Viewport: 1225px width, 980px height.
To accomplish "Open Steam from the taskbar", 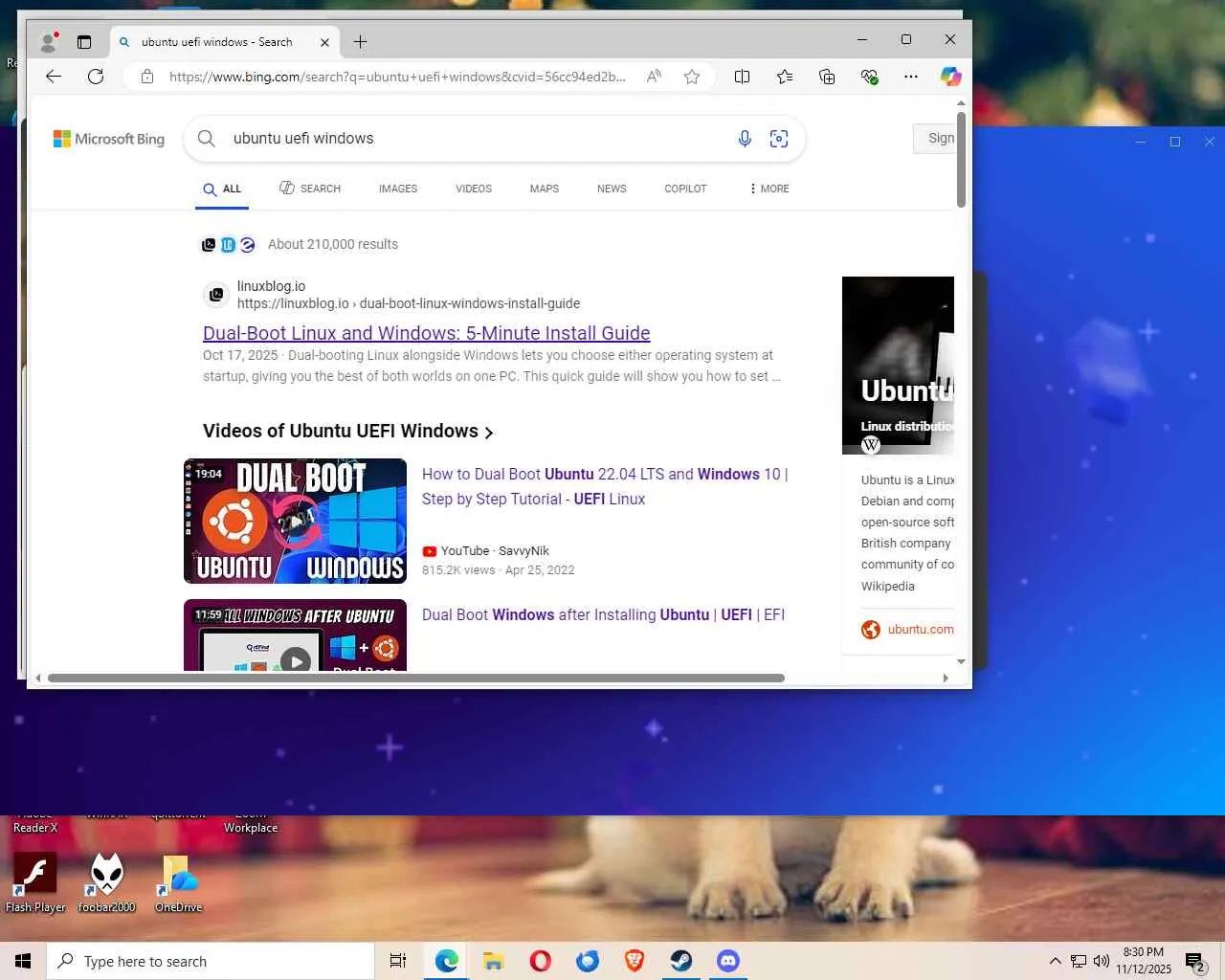I will (681, 961).
